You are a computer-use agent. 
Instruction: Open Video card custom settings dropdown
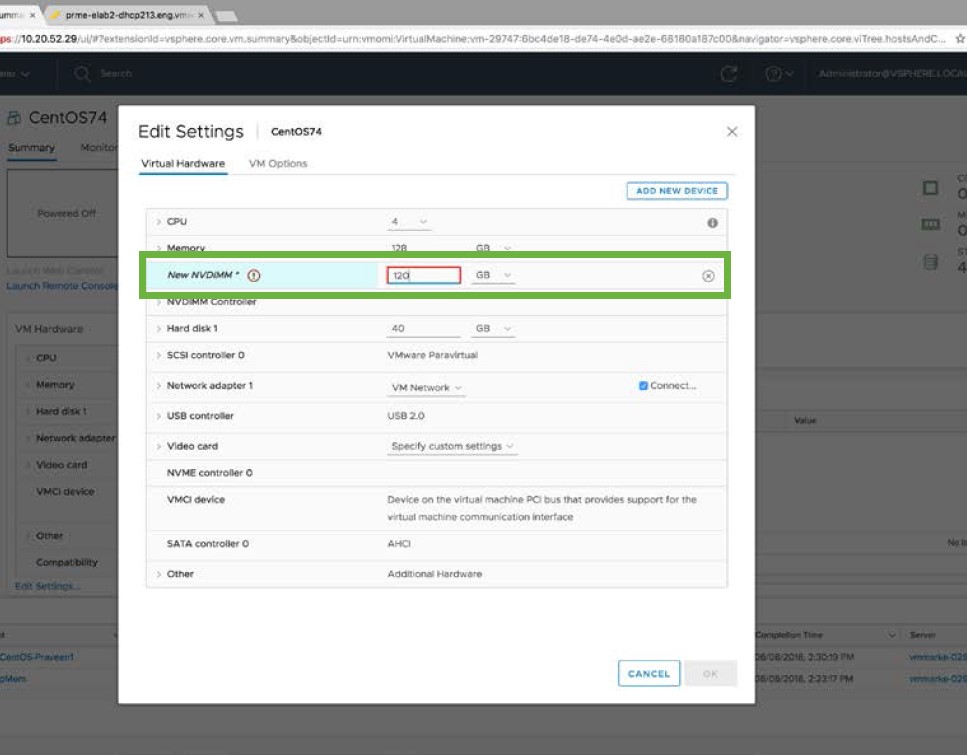[x=452, y=446]
